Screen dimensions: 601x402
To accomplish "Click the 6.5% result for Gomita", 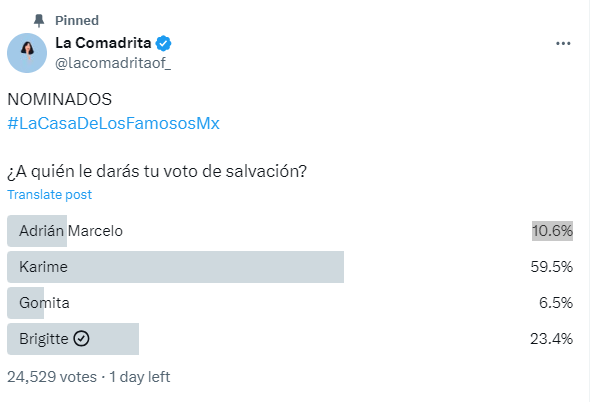I will [555, 303].
